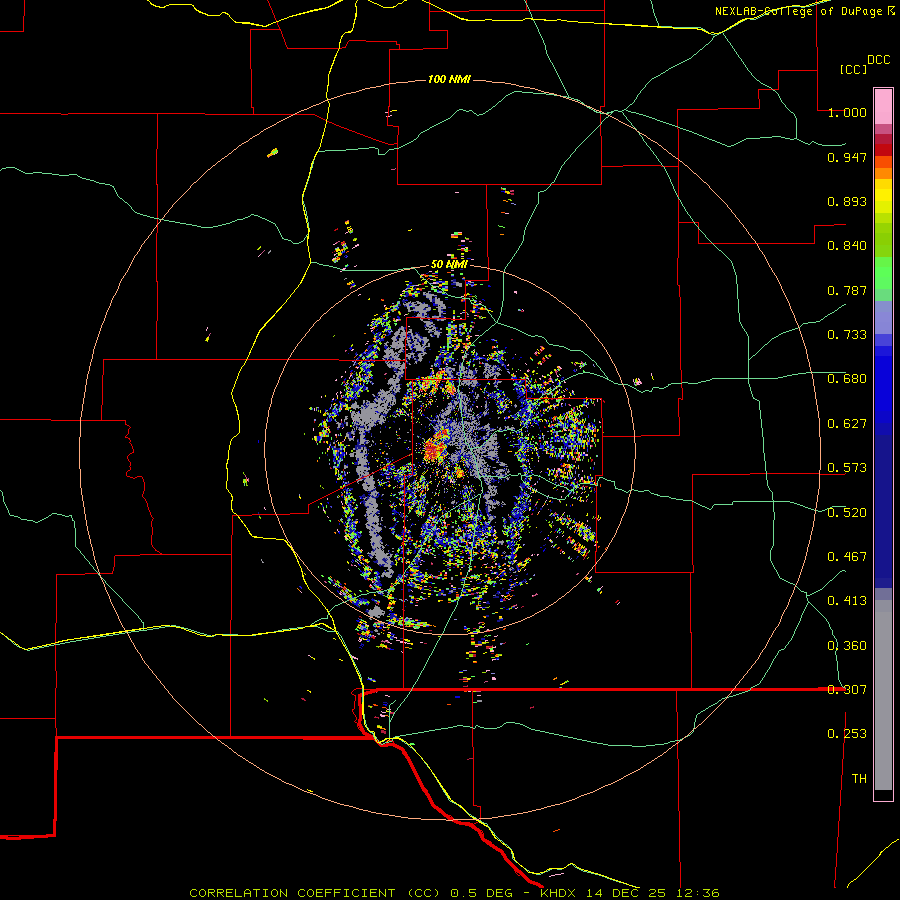Click the gray lower section of the color bar

pyautogui.click(x=883, y=695)
